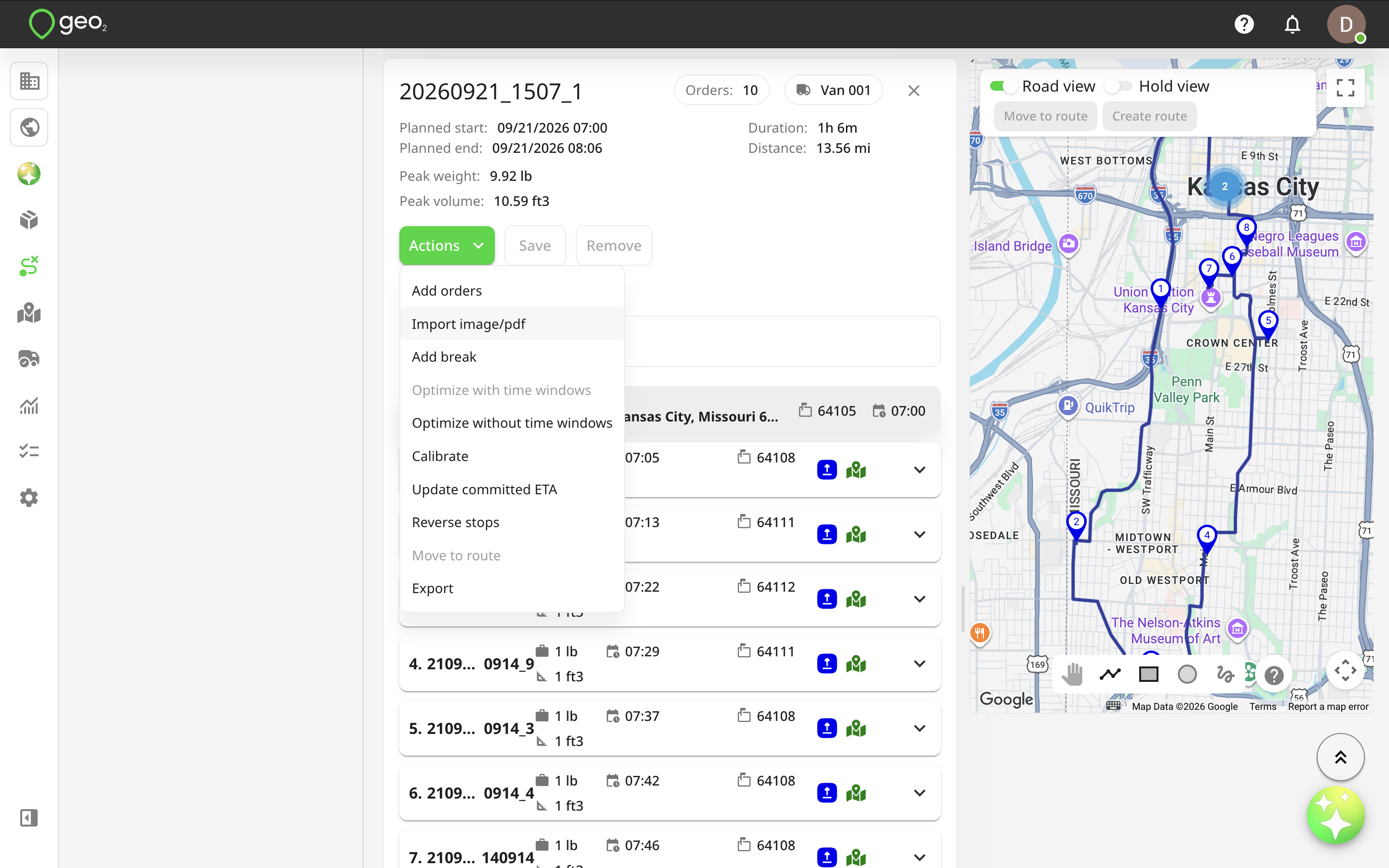1389x868 pixels.
Task: Click map pin number 5
Action: coord(1268,325)
